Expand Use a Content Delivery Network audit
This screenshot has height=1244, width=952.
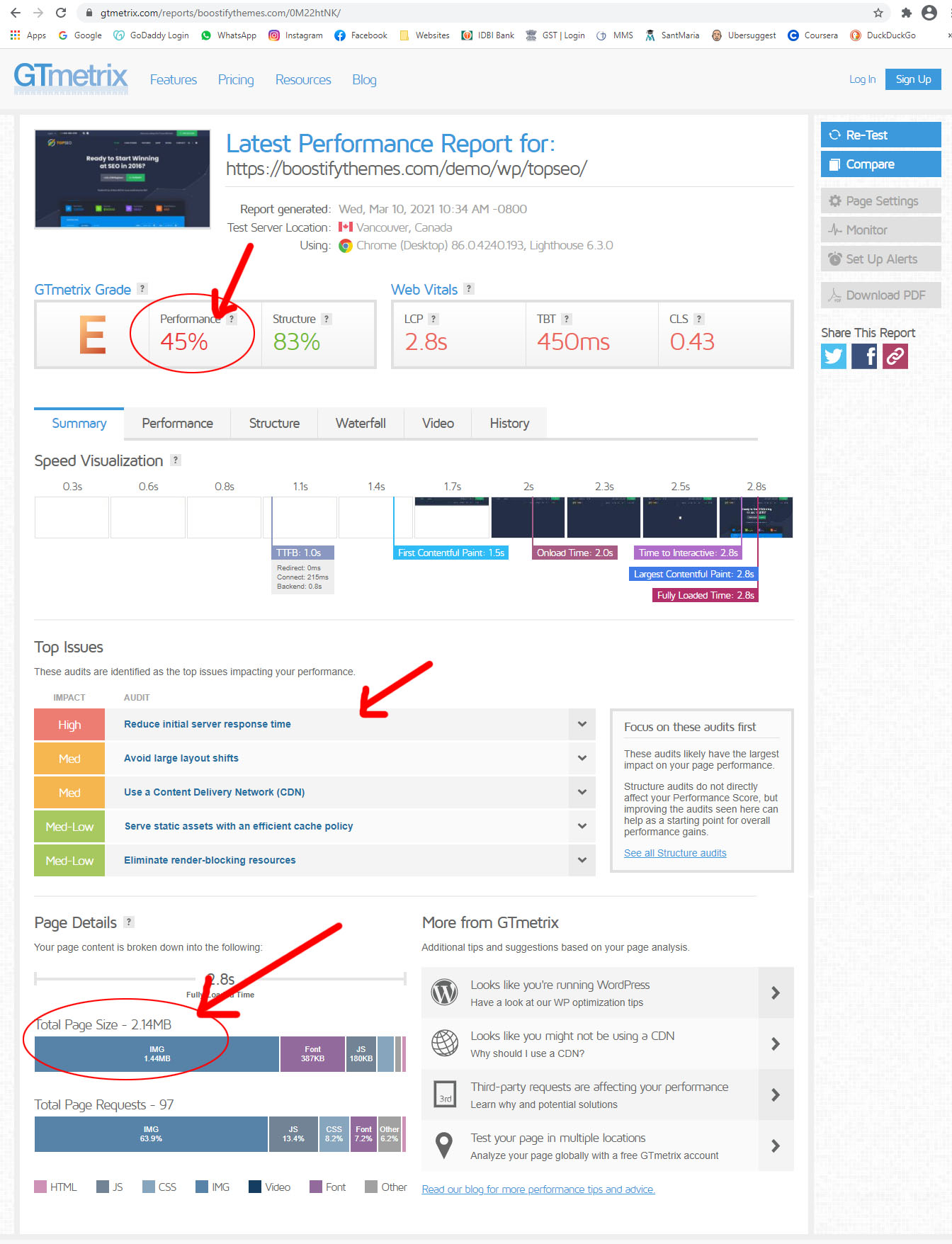582,792
